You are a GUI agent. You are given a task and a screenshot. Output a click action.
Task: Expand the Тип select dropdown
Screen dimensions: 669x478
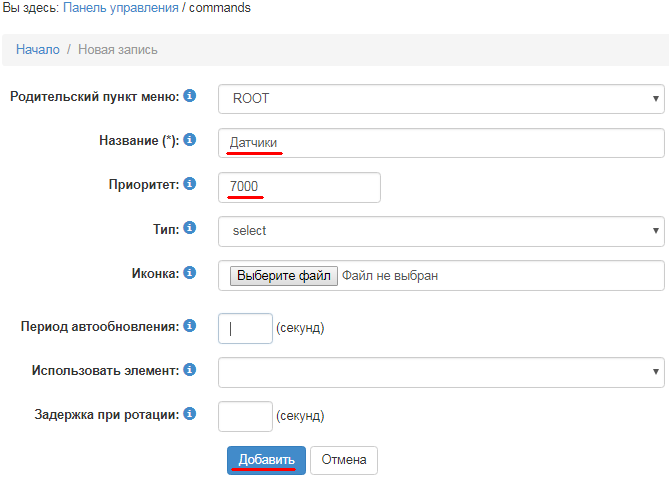click(441, 231)
